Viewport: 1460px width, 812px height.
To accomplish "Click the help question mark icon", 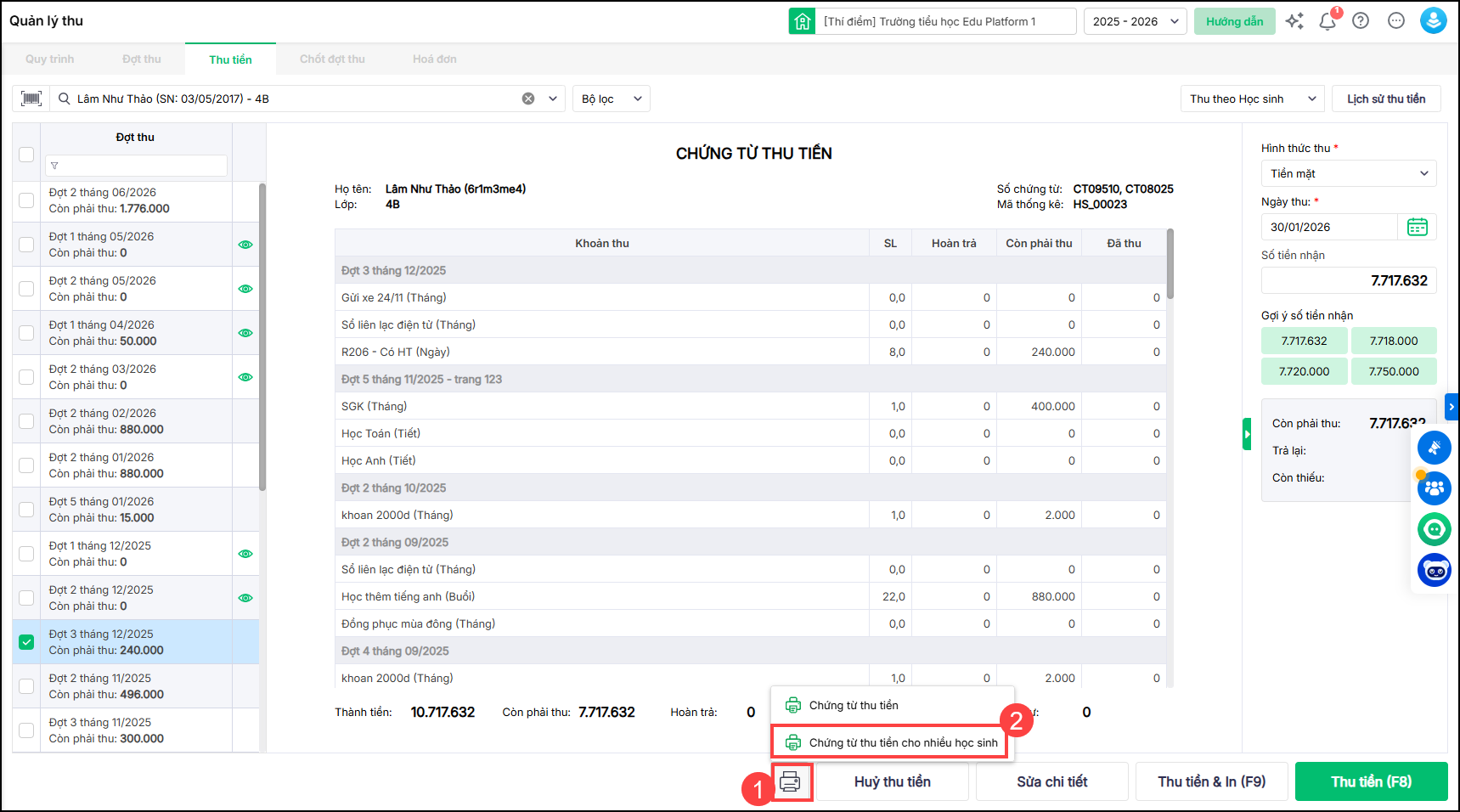I will 1361,21.
